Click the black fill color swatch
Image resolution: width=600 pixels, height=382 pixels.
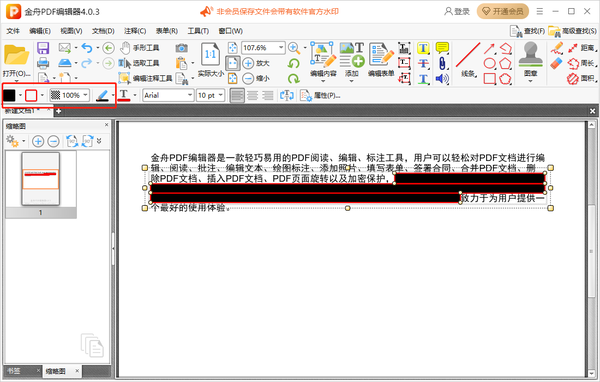(9, 95)
